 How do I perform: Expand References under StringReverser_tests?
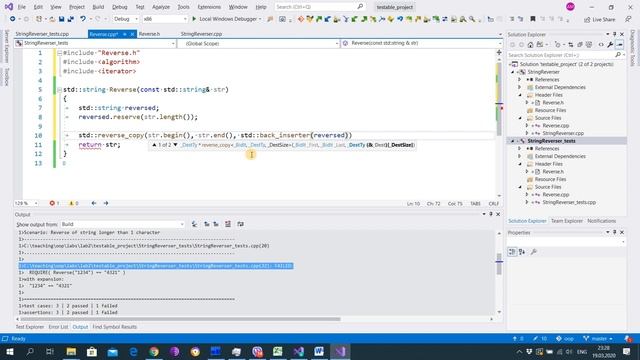tap(520, 149)
